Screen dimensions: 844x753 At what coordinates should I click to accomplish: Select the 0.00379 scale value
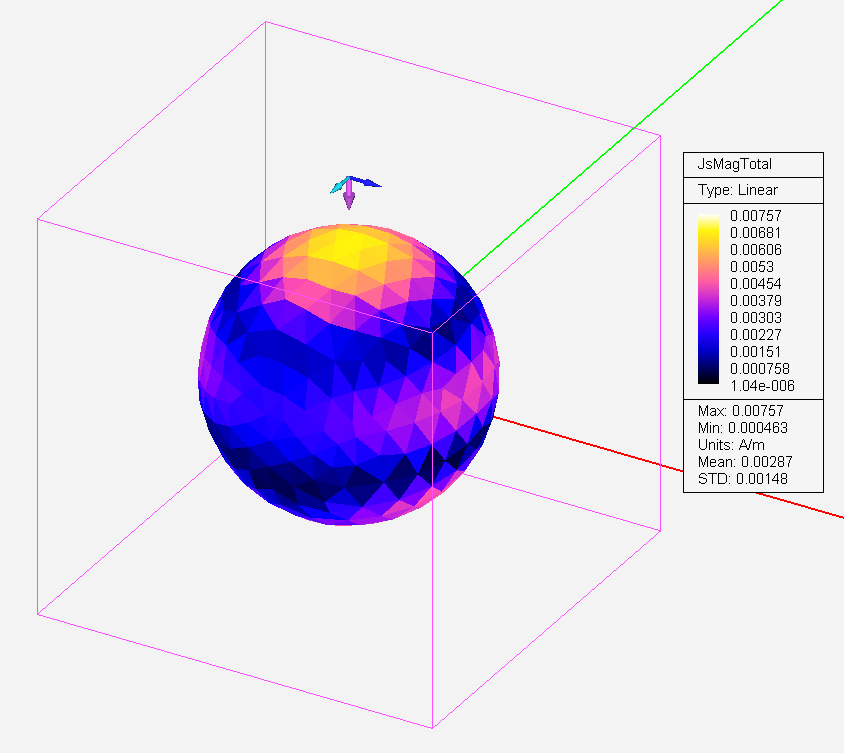(756, 301)
